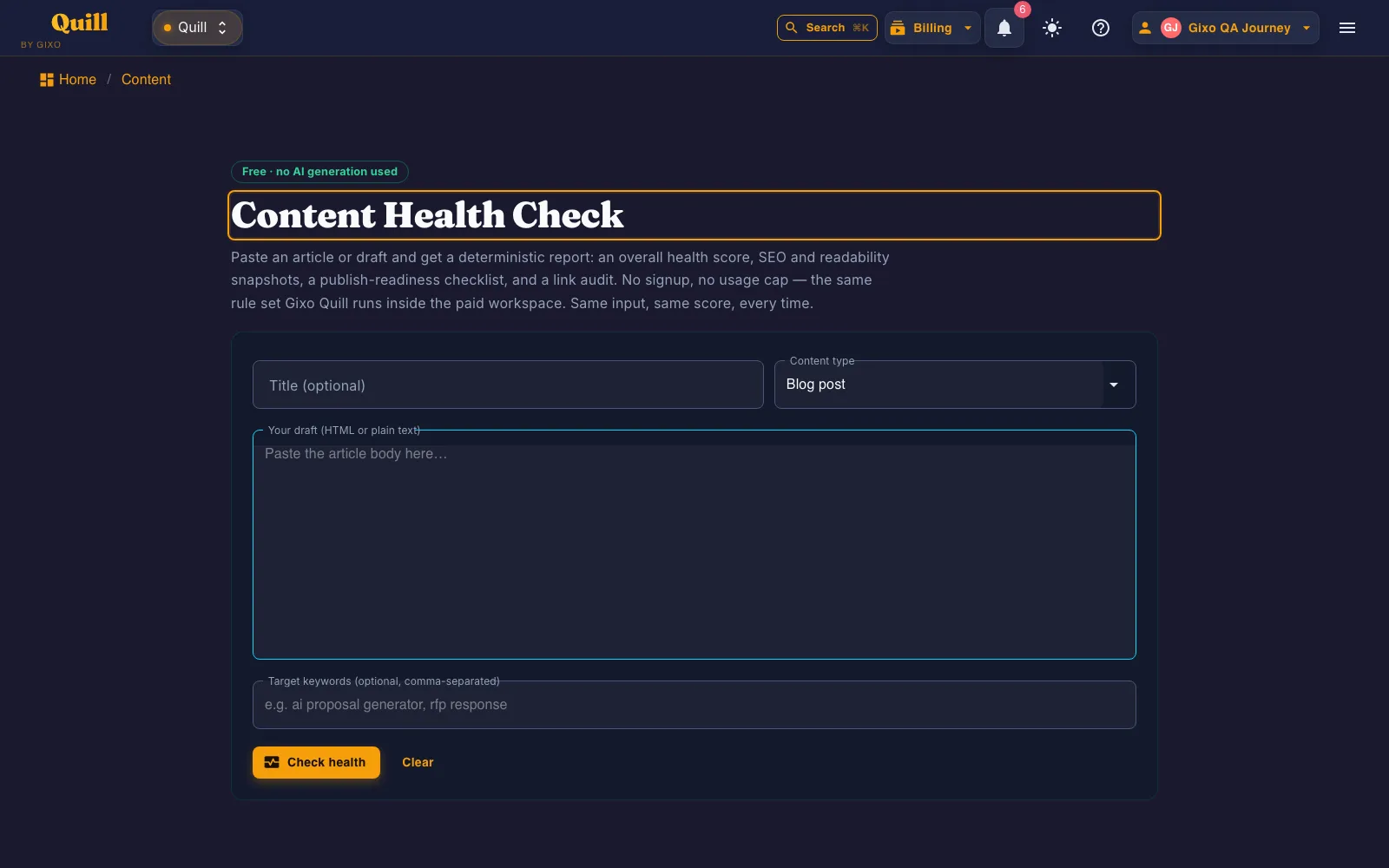Open the Search command bar
This screenshot has height=868, width=1389.
pos(826,28)
